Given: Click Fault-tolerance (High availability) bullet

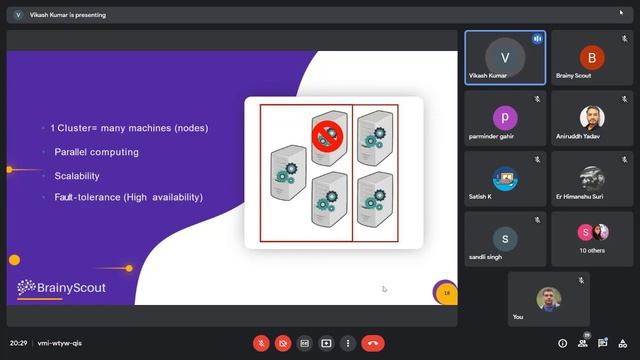Looking at the screenshot, I should click(x=129, y=197).
